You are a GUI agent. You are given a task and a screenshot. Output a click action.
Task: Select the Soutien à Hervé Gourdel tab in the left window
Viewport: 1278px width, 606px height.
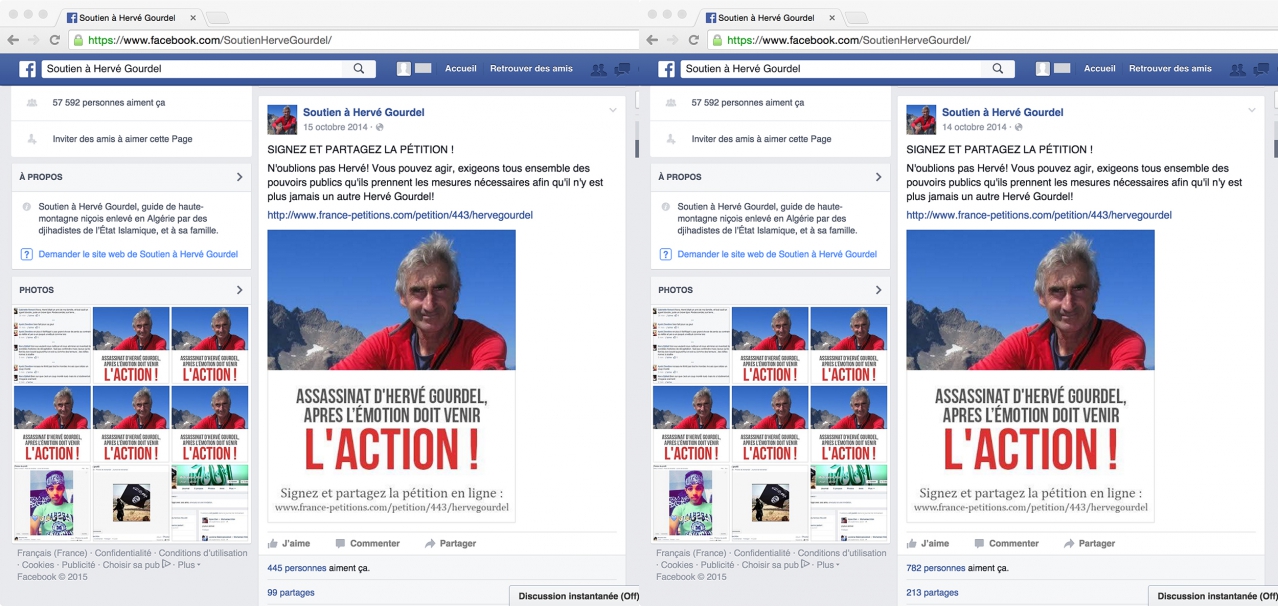[x=129, y=18]
